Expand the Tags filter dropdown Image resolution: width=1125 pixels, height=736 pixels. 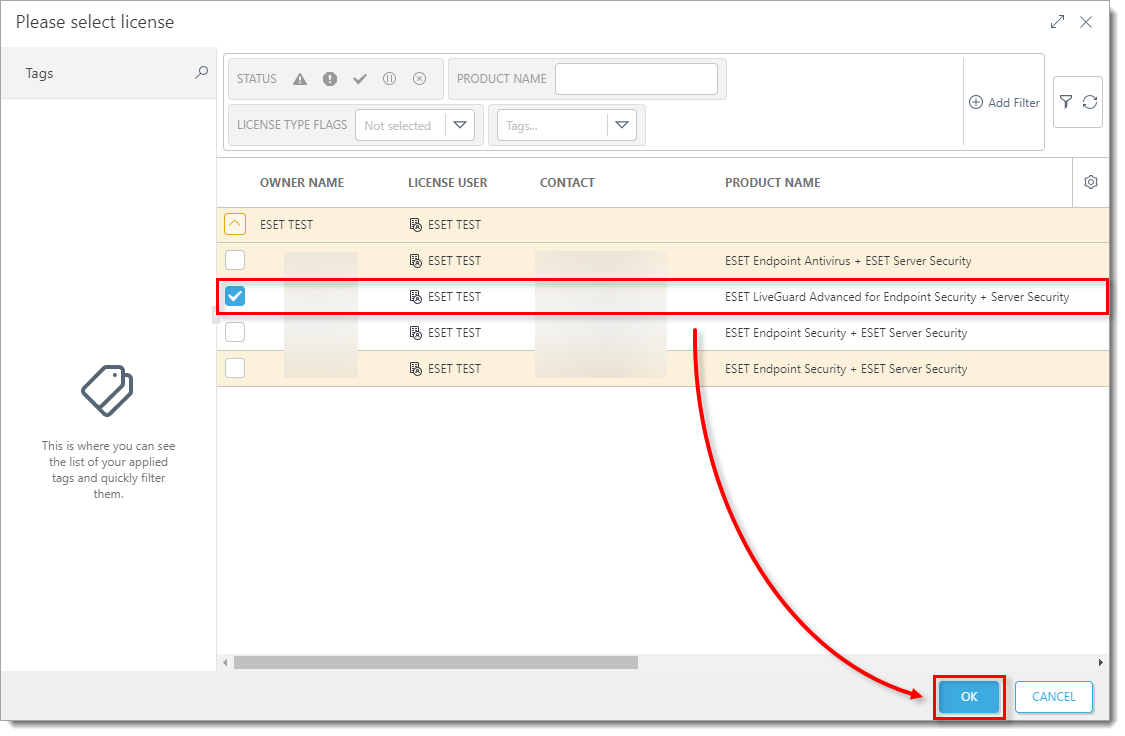coord(622,125)
